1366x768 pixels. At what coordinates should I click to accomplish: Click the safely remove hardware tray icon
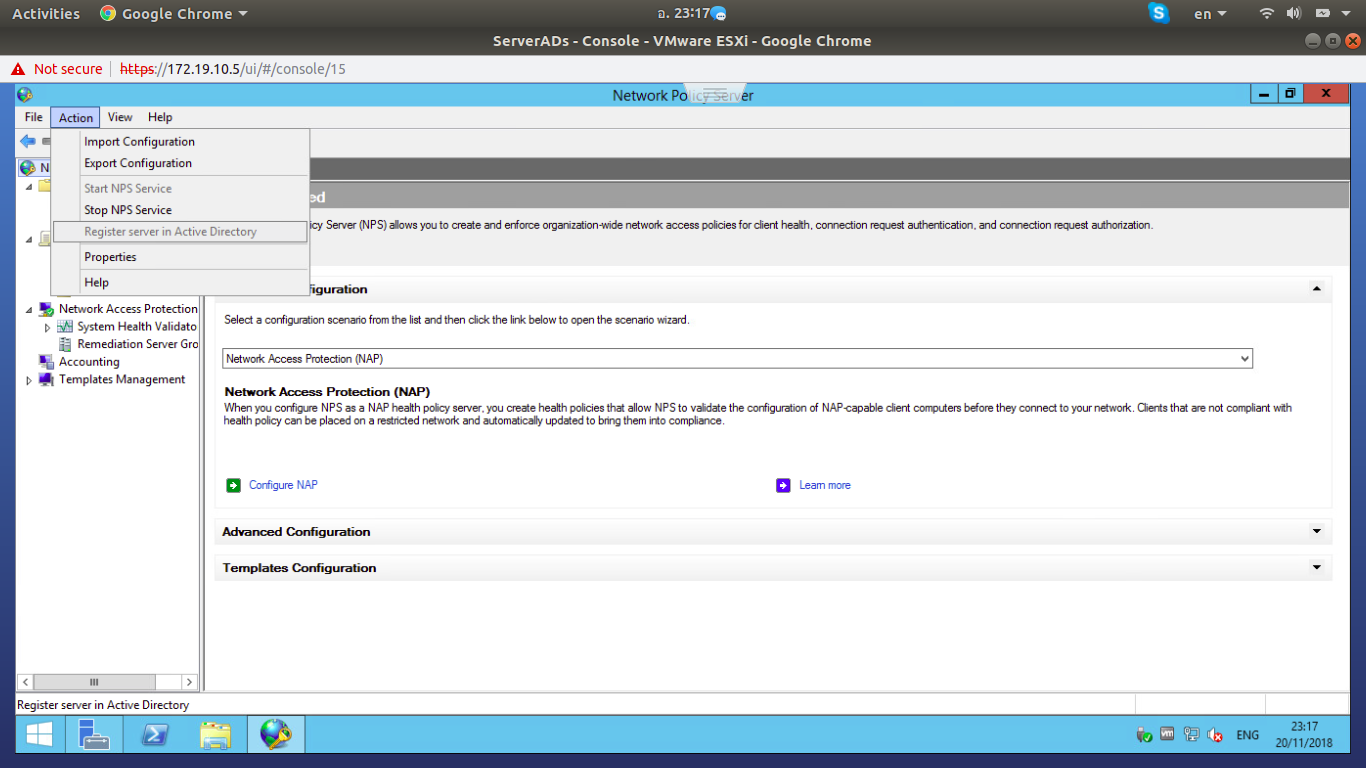(x=1144, y=735)
